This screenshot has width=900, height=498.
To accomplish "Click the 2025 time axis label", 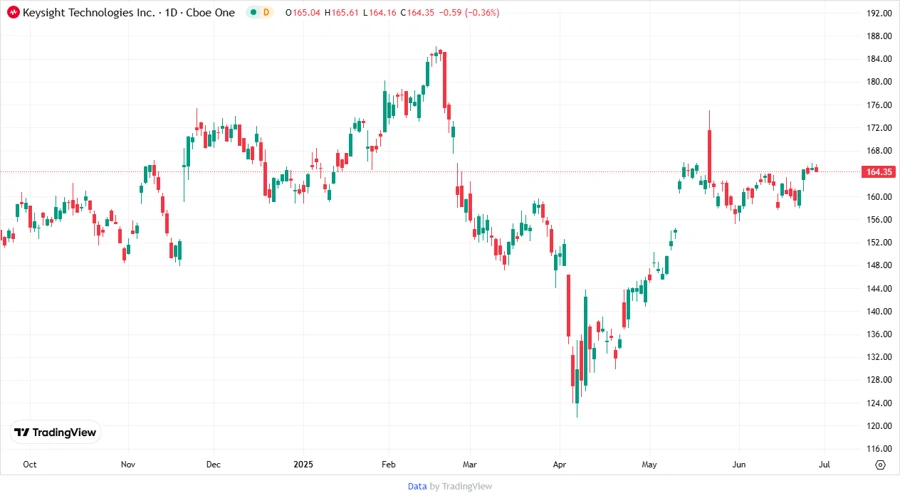I will point(303,464).
